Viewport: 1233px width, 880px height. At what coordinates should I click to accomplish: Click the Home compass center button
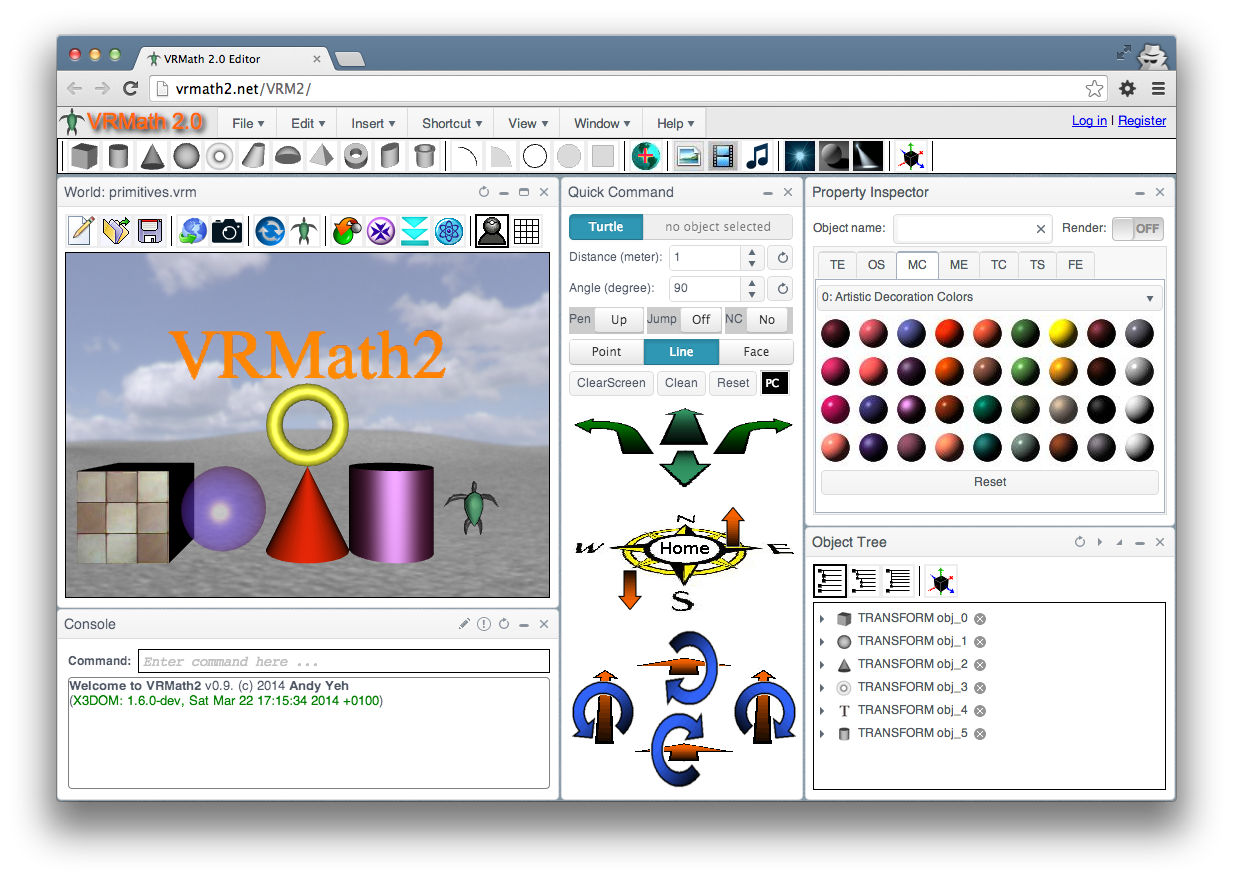(x=684, y=548)
